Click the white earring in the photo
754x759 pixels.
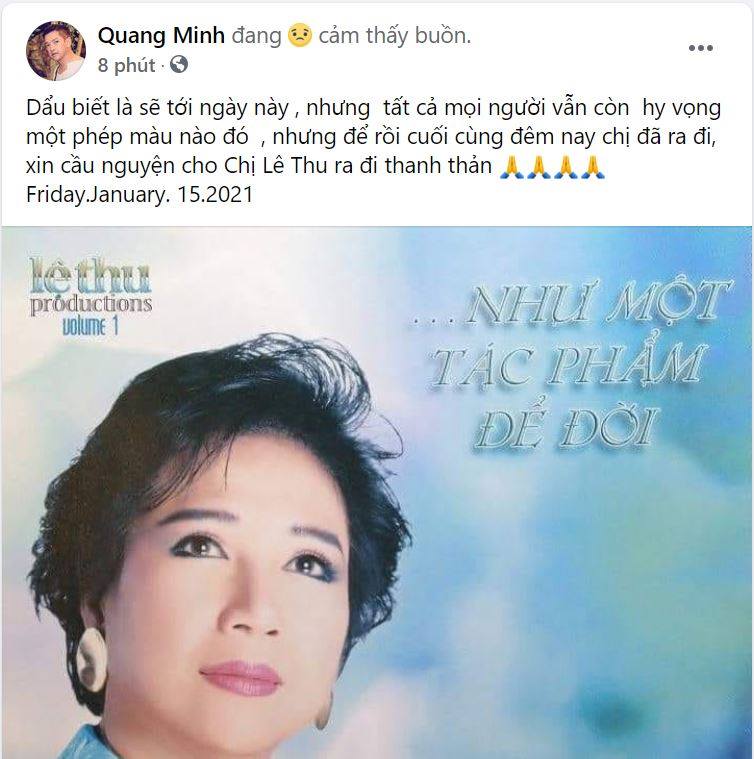click(x=91, y=660)
